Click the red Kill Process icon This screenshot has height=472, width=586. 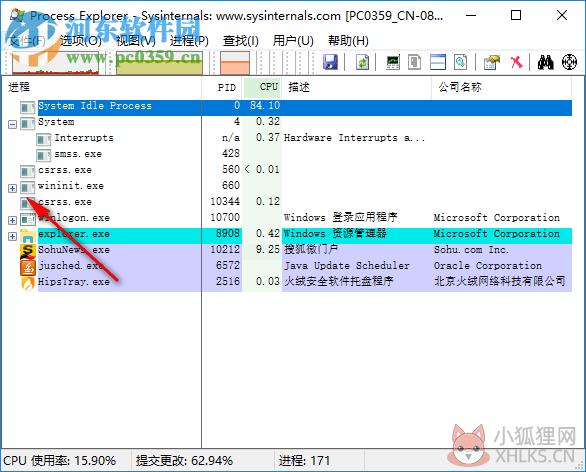517,62
